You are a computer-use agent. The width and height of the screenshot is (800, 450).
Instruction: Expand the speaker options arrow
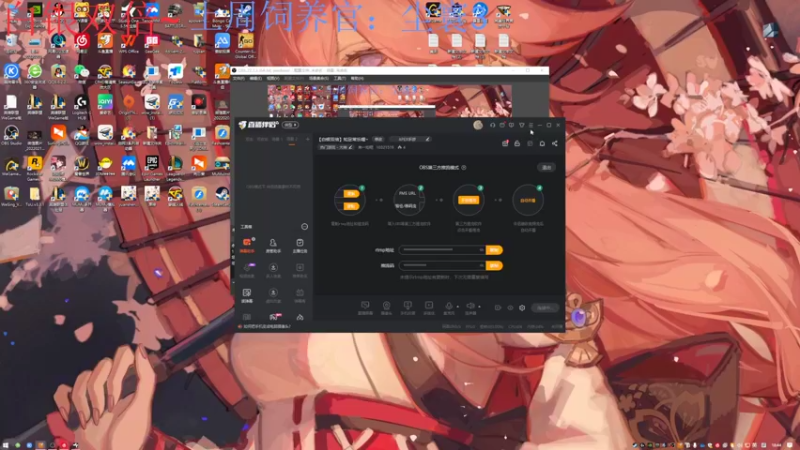click(x=479, y=307)
